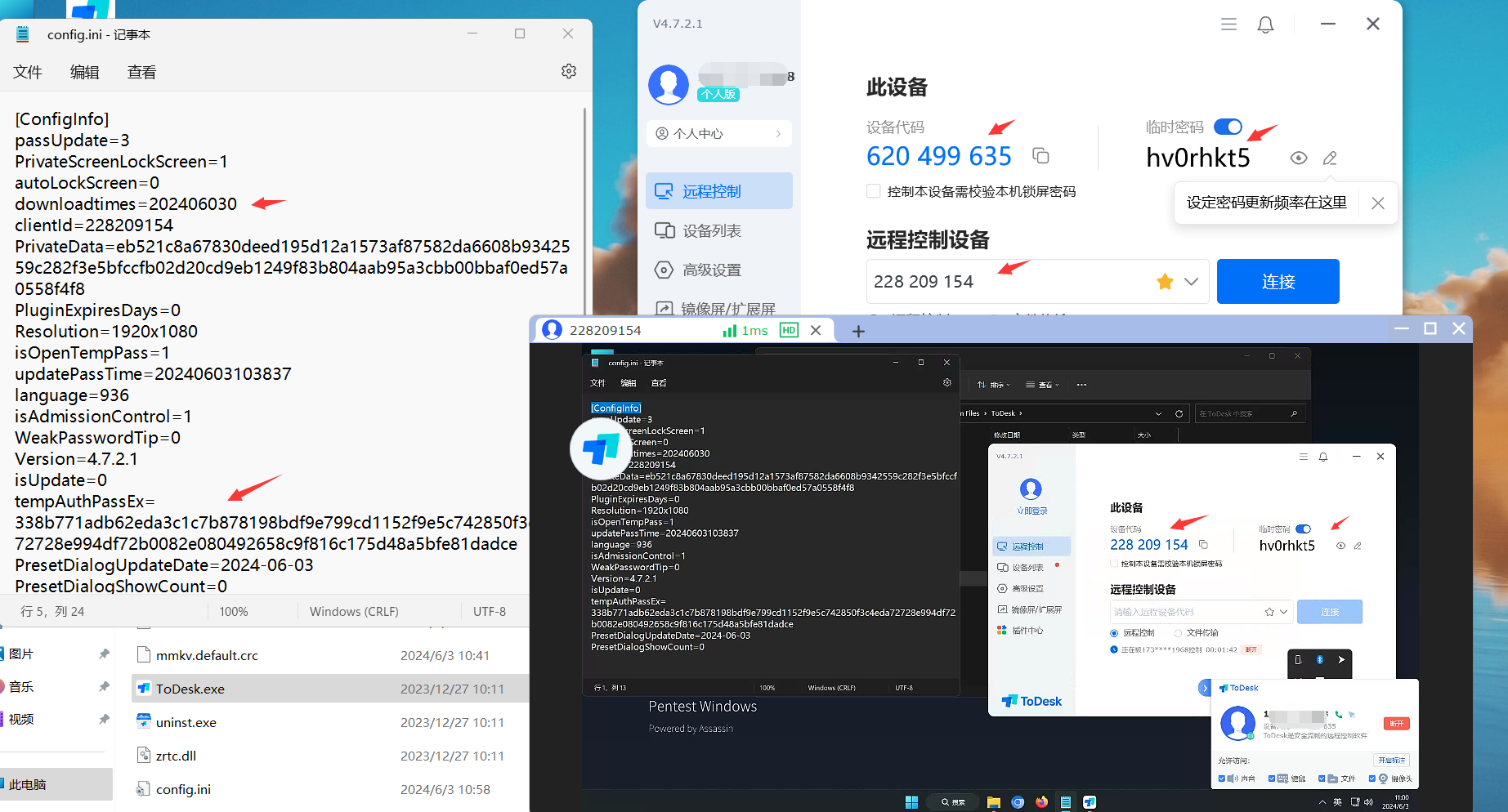1508x812 pixels.
Task: Expand the local remote device code dropdown
Action: 1192,282
